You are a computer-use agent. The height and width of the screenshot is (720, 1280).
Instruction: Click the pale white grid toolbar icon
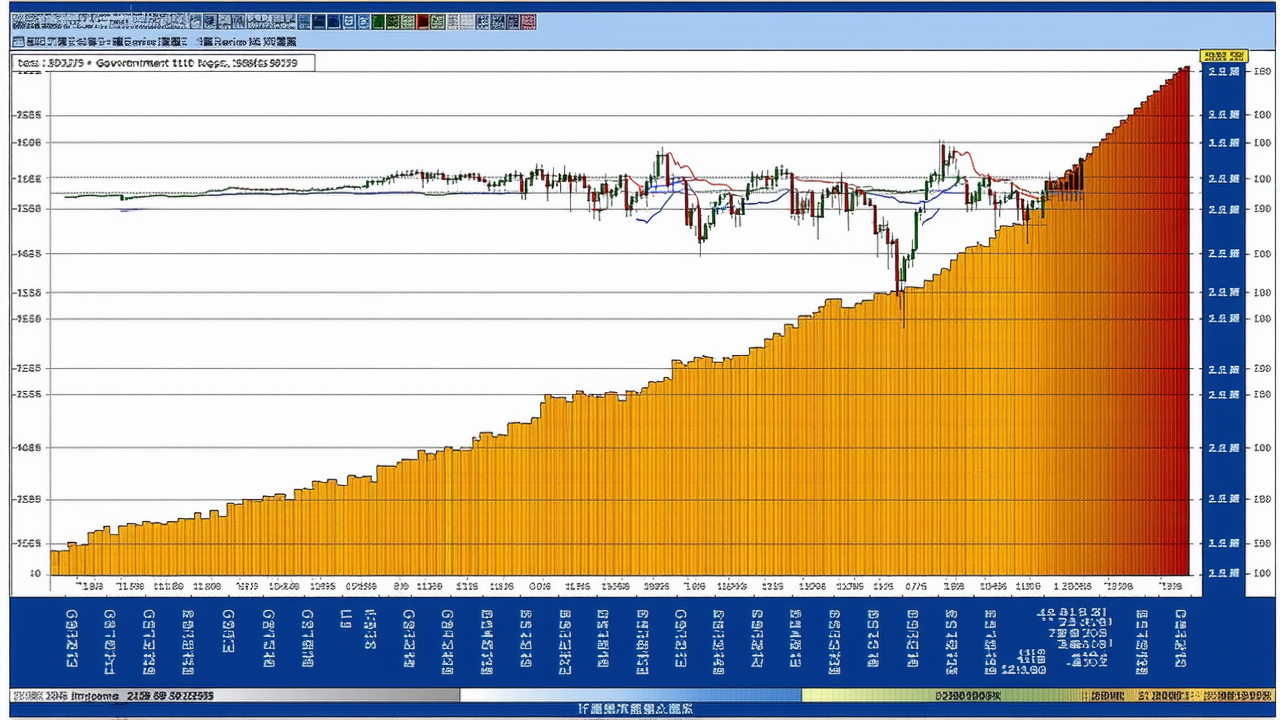467,21
